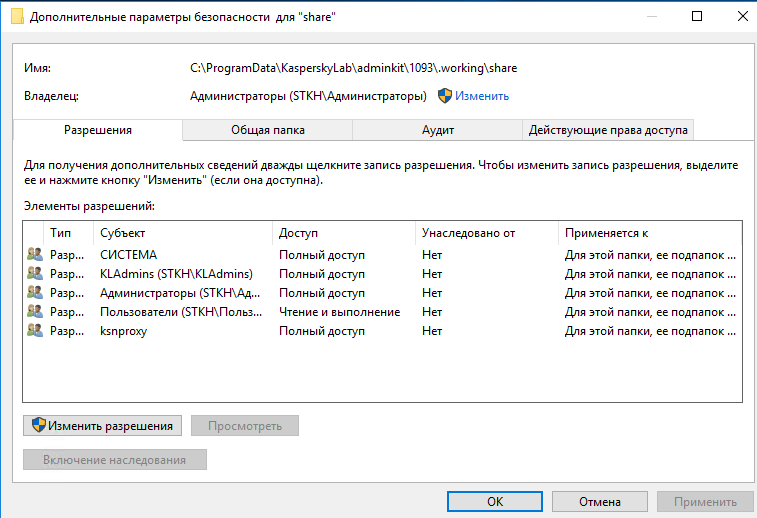Select the KLAdmins (STKH\KLAdmins) permission entry

click(x=176, y=274)
